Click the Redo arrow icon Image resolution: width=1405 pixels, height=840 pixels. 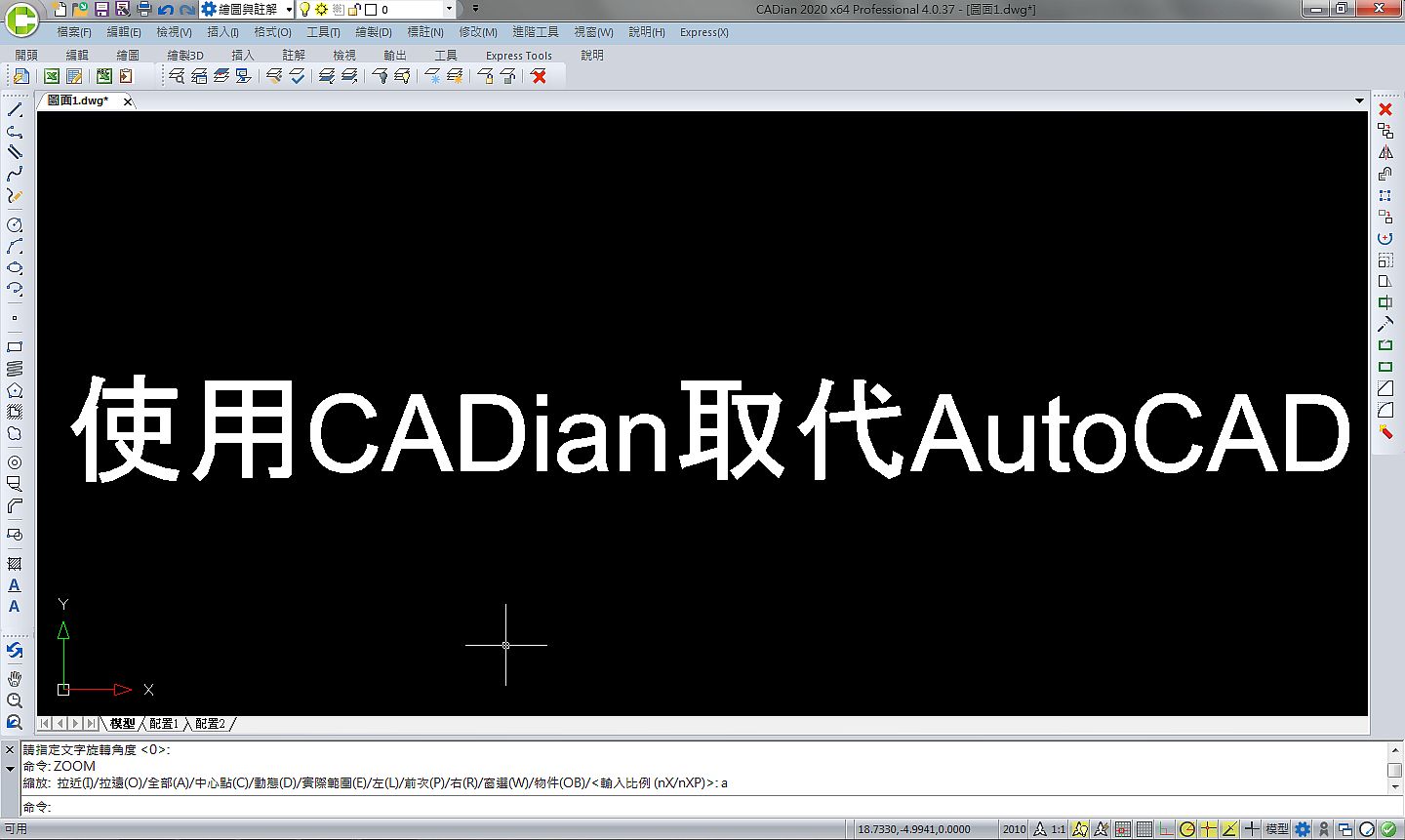[187, 10]
